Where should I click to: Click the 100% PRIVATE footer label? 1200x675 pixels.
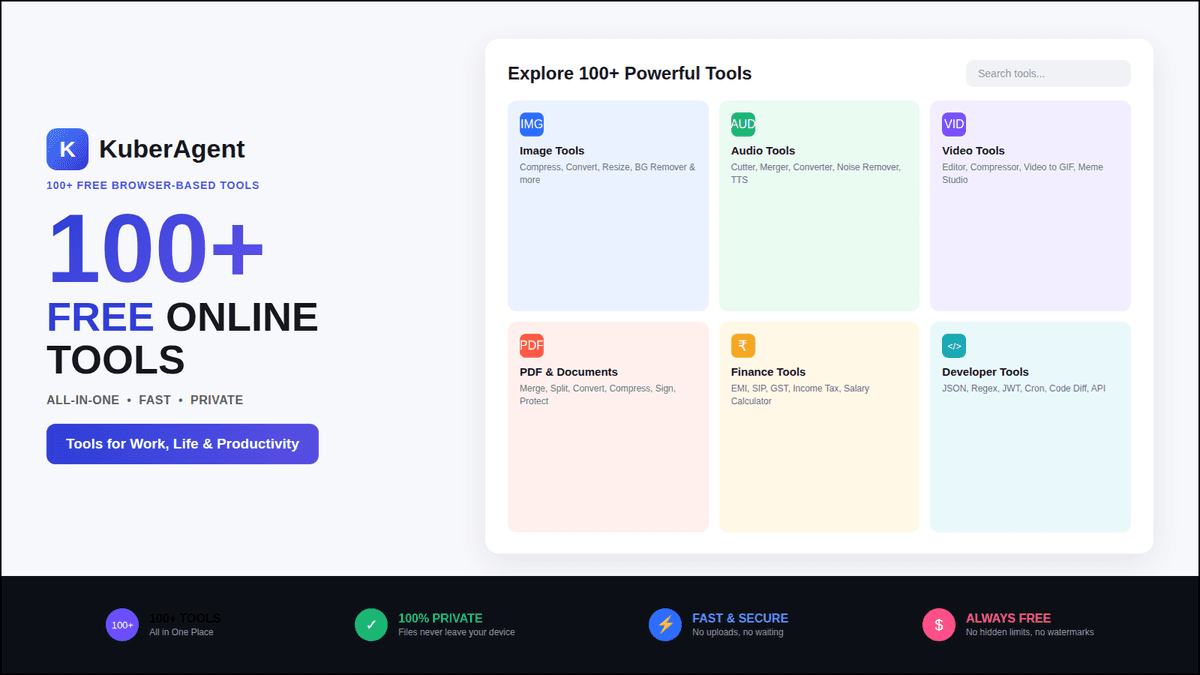[440, 618]
